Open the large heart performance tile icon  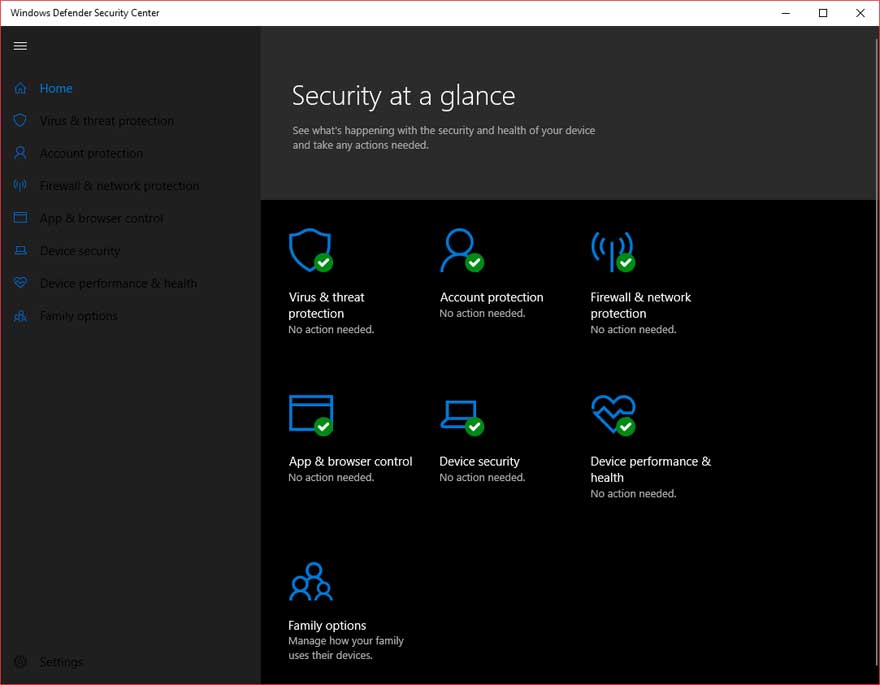click(x=613, y=415)
